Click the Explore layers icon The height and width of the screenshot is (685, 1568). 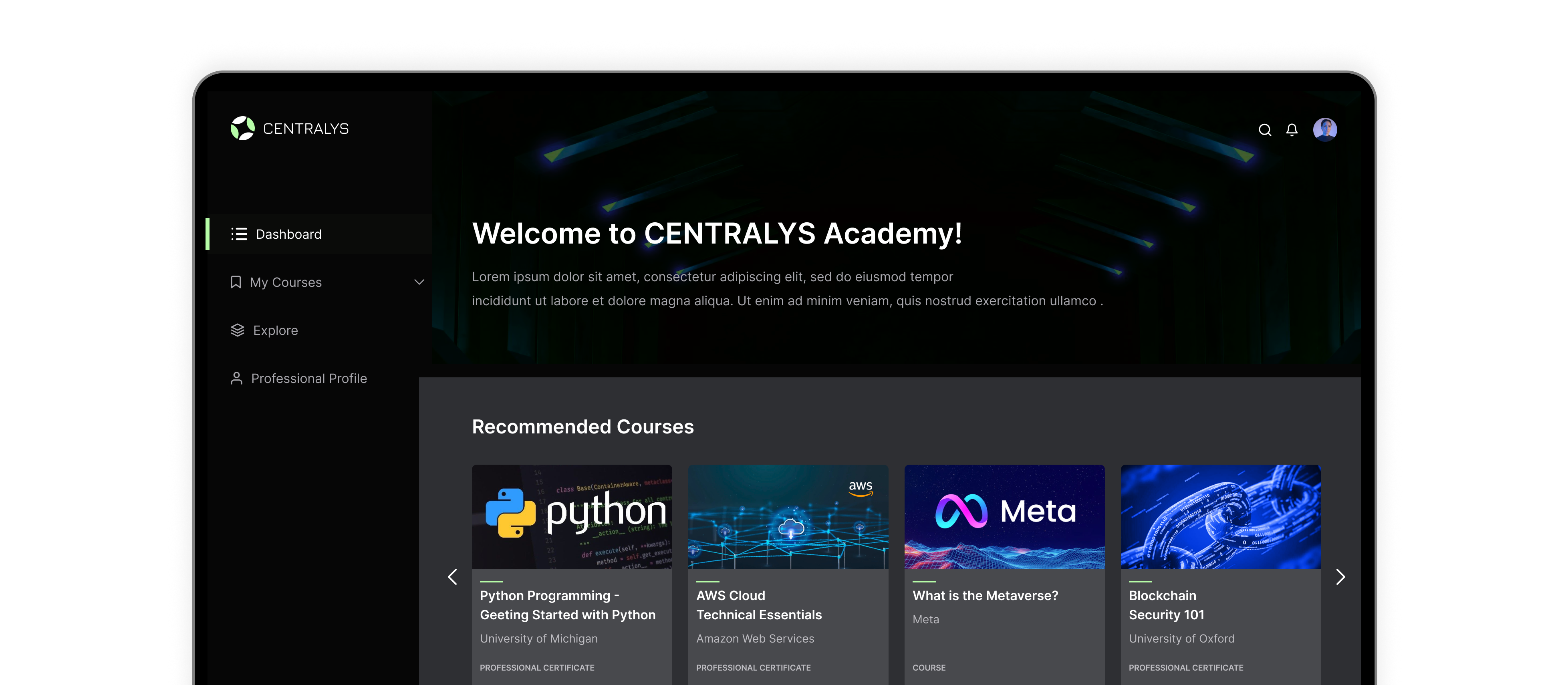(238, 330)
